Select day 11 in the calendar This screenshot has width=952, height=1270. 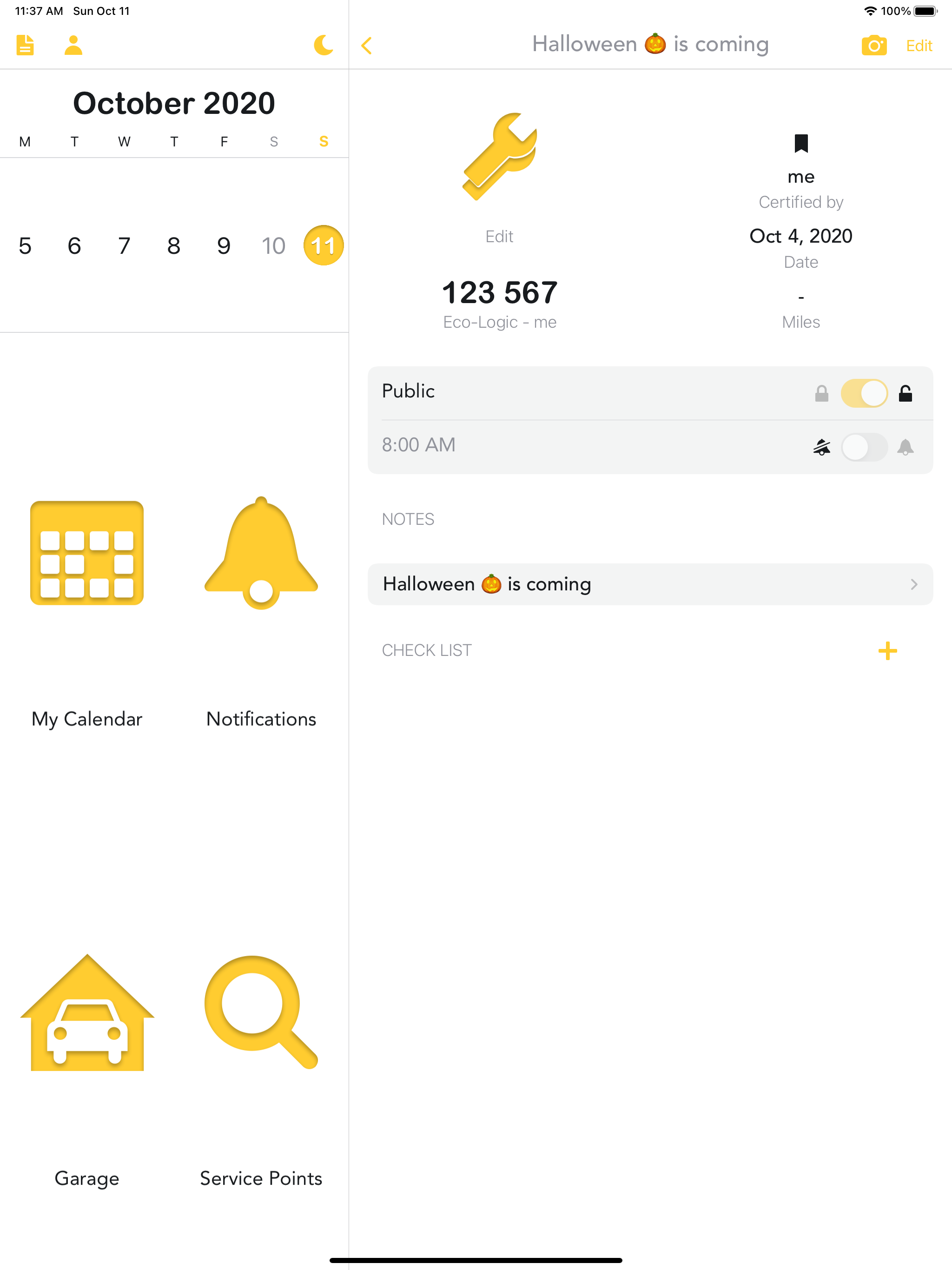point(323,246)
